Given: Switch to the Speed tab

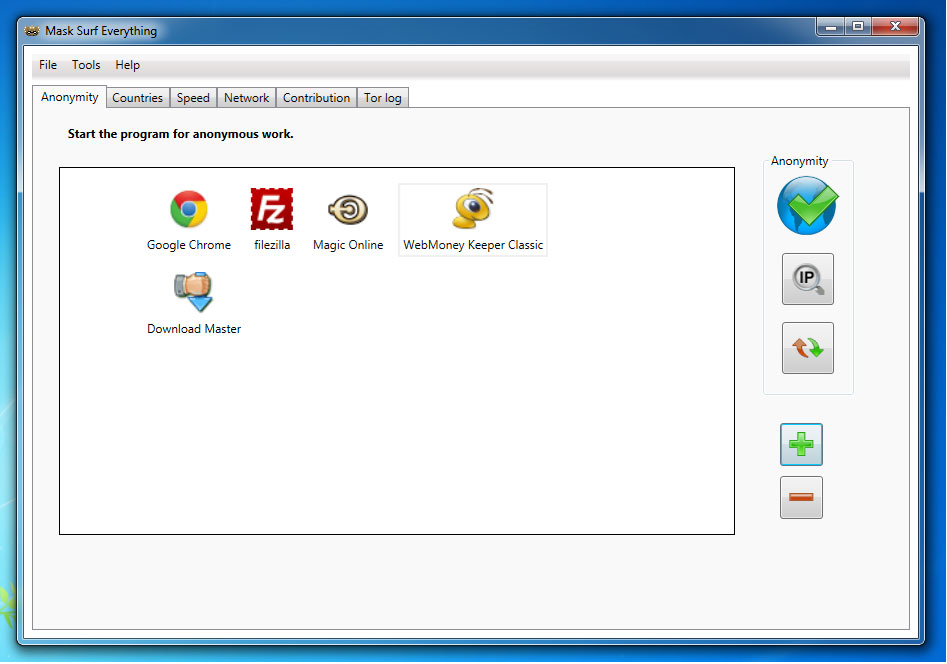Looking at the screenshot, I should 193,98.
